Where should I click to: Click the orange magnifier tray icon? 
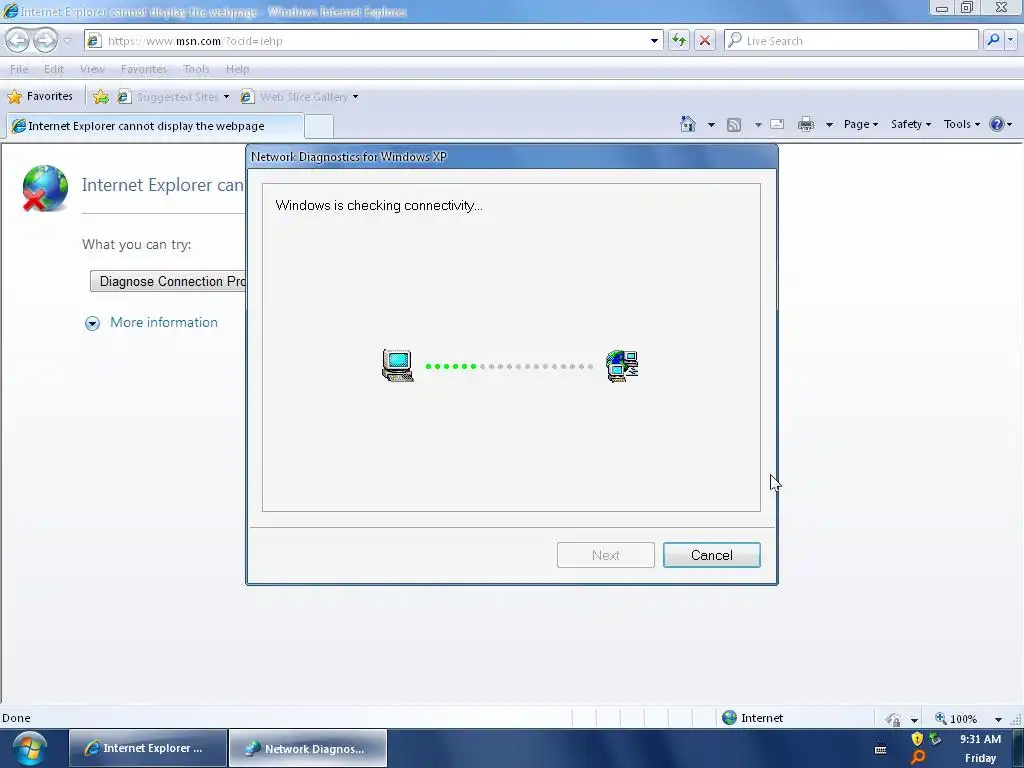pyautogui.click(x=918, y=758)
